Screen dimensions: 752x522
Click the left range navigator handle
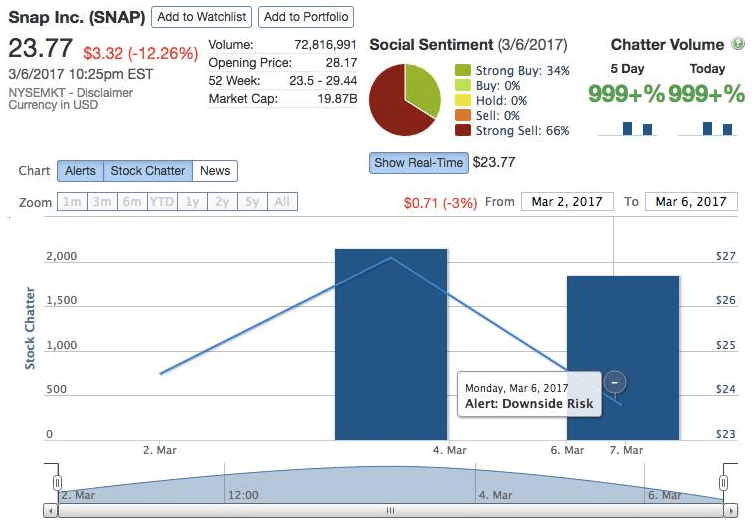(x=57, y=482)
